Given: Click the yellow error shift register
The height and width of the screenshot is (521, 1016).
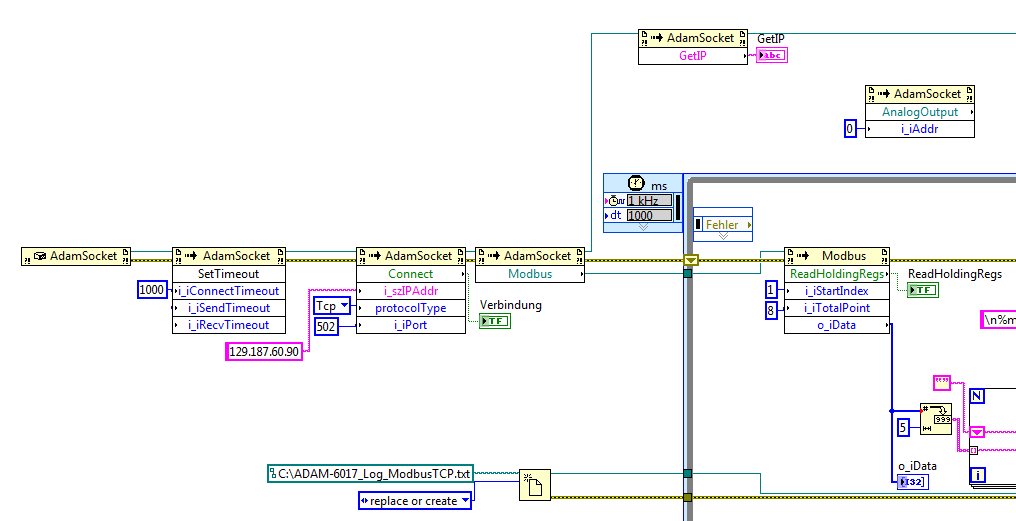Looking at the screenshot, I should click(x=691, y=260).
